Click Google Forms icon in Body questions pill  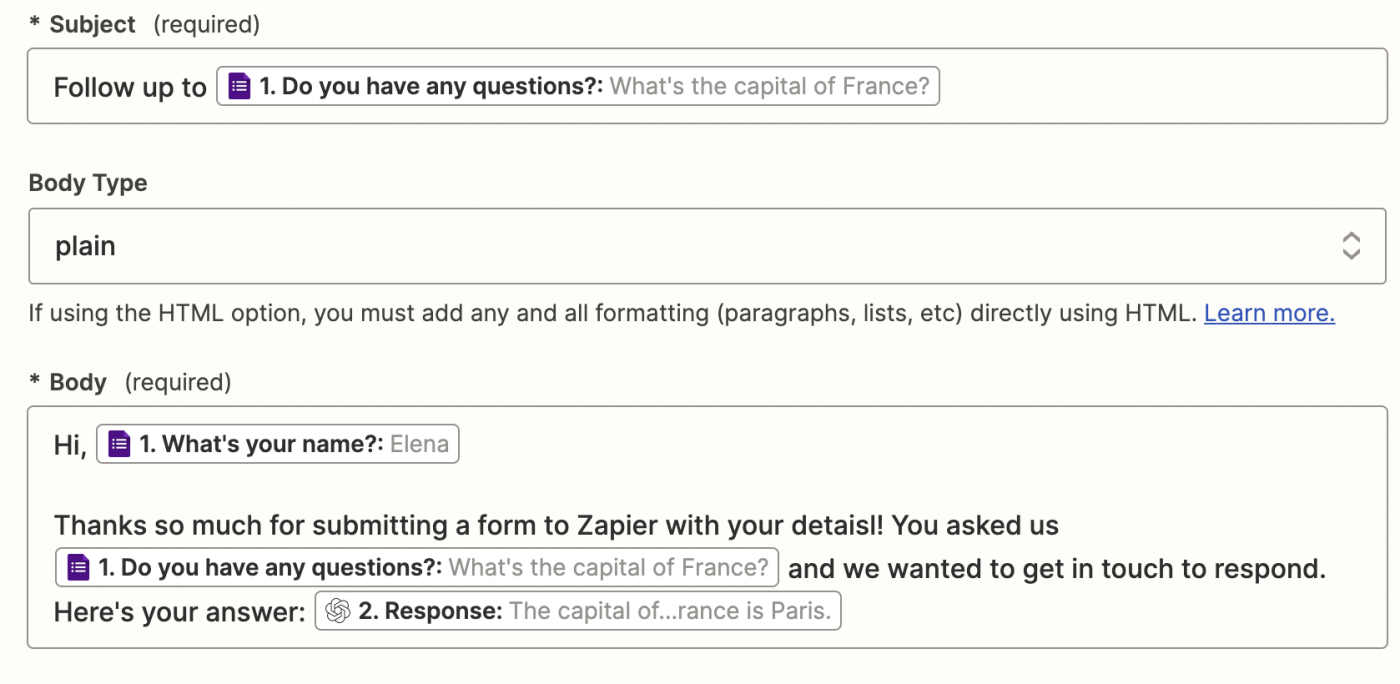tap(78, 569)
